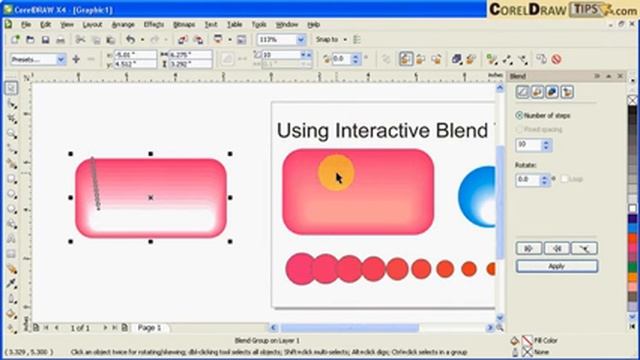Click the Apply button in Blend docker

click(557, 266)
